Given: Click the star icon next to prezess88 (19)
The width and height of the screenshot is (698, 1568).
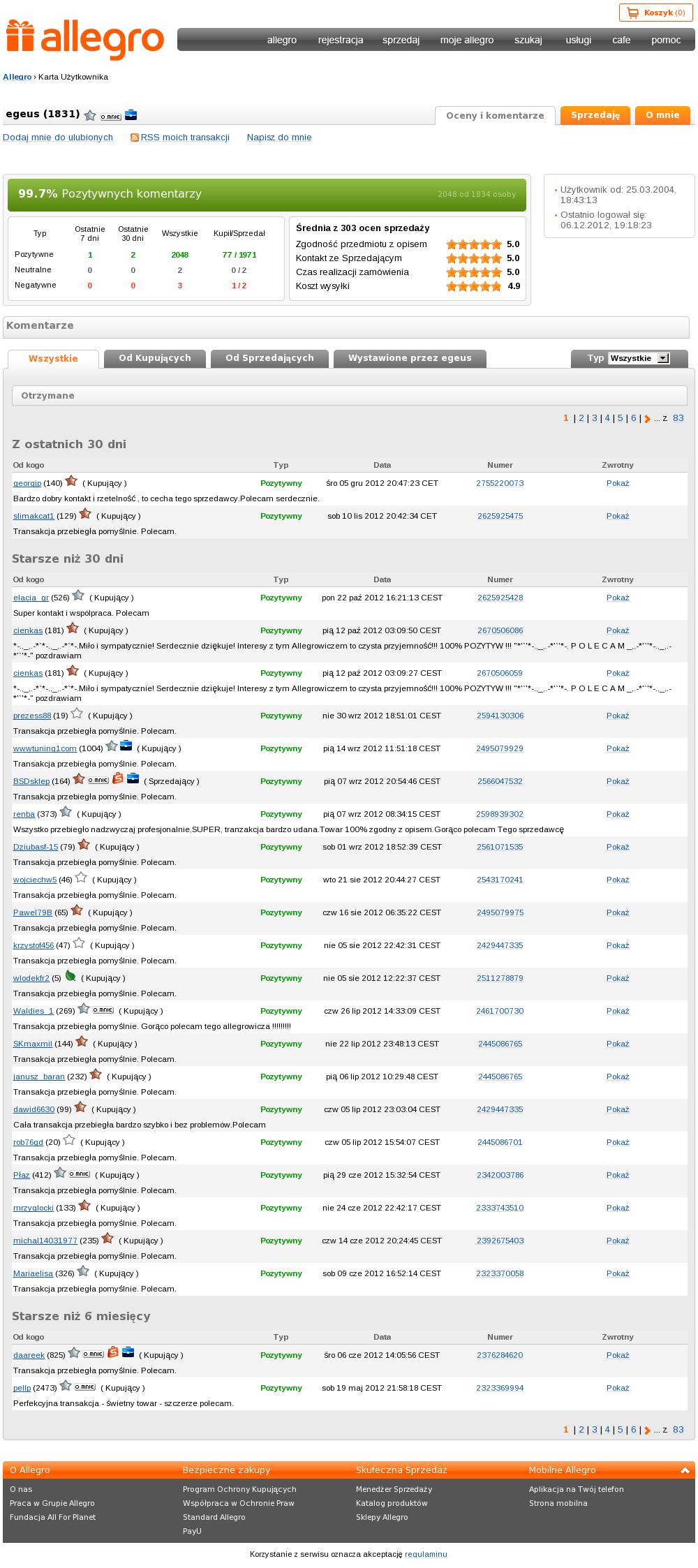Looking at the screenshot, I should pos(77,713).
